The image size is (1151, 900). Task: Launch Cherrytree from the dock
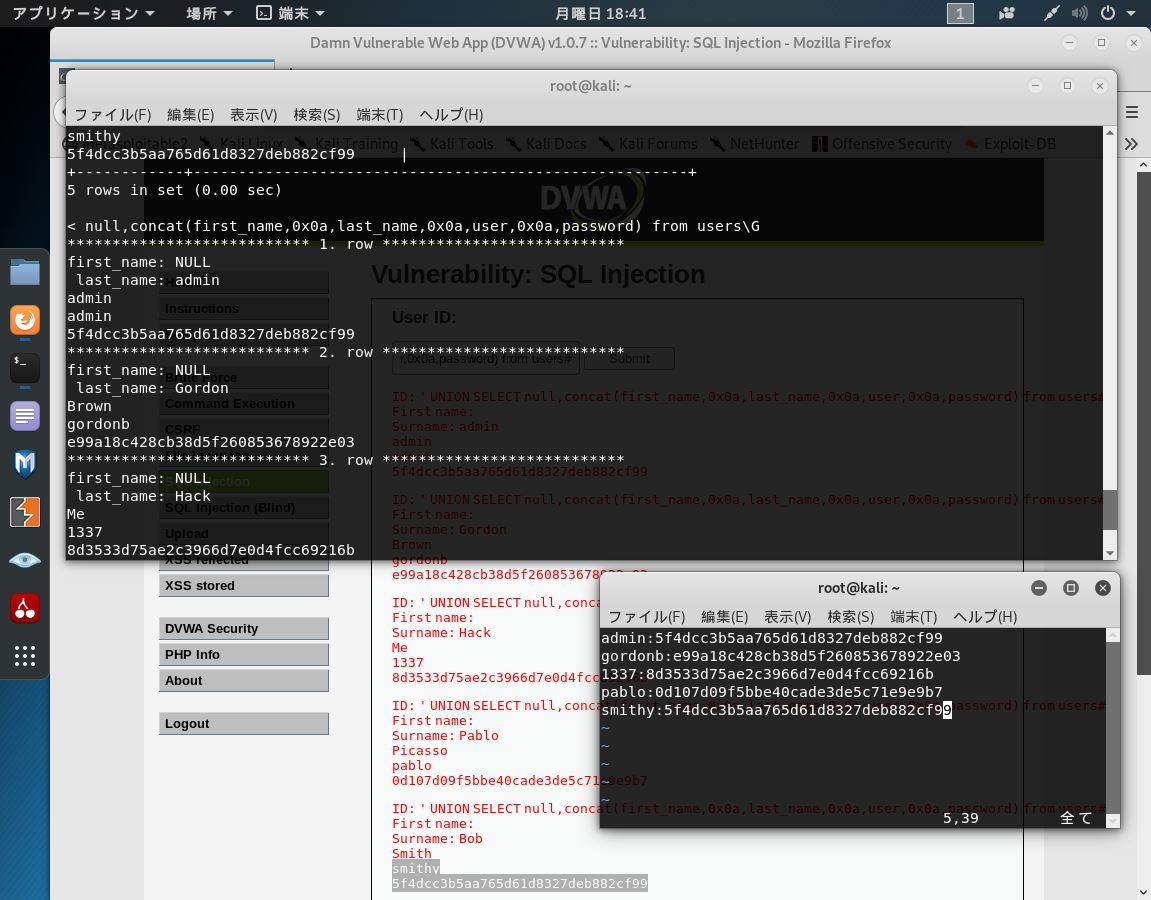[25, 608]
